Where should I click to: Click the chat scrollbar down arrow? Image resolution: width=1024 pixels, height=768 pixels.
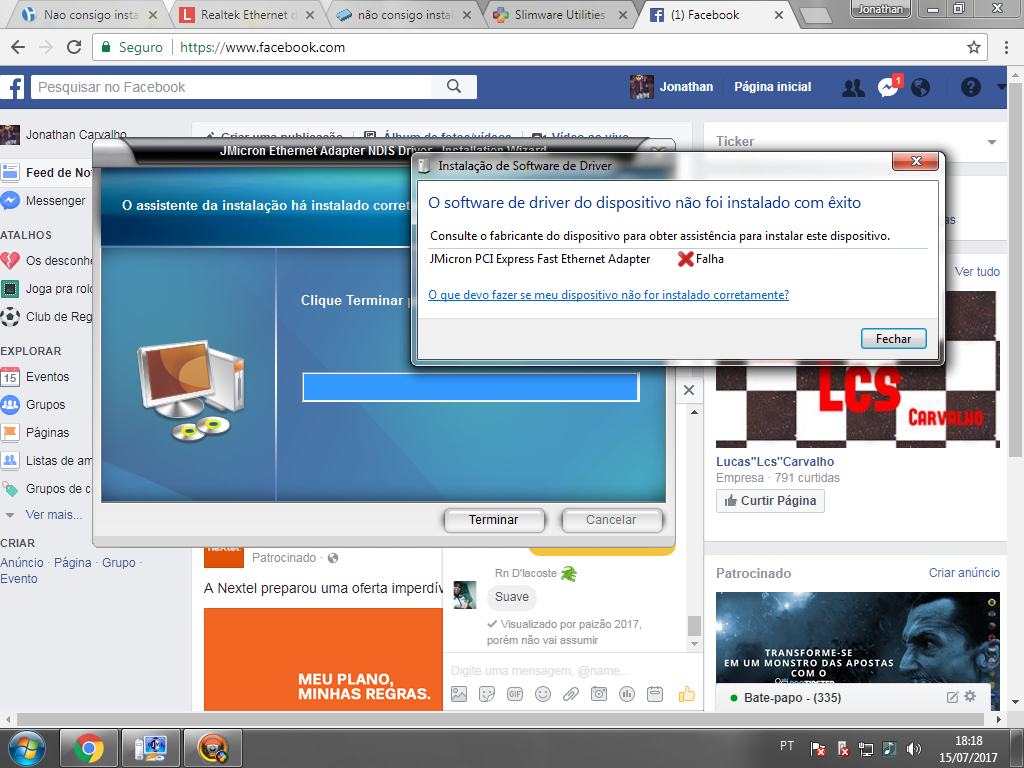point(694,643)
